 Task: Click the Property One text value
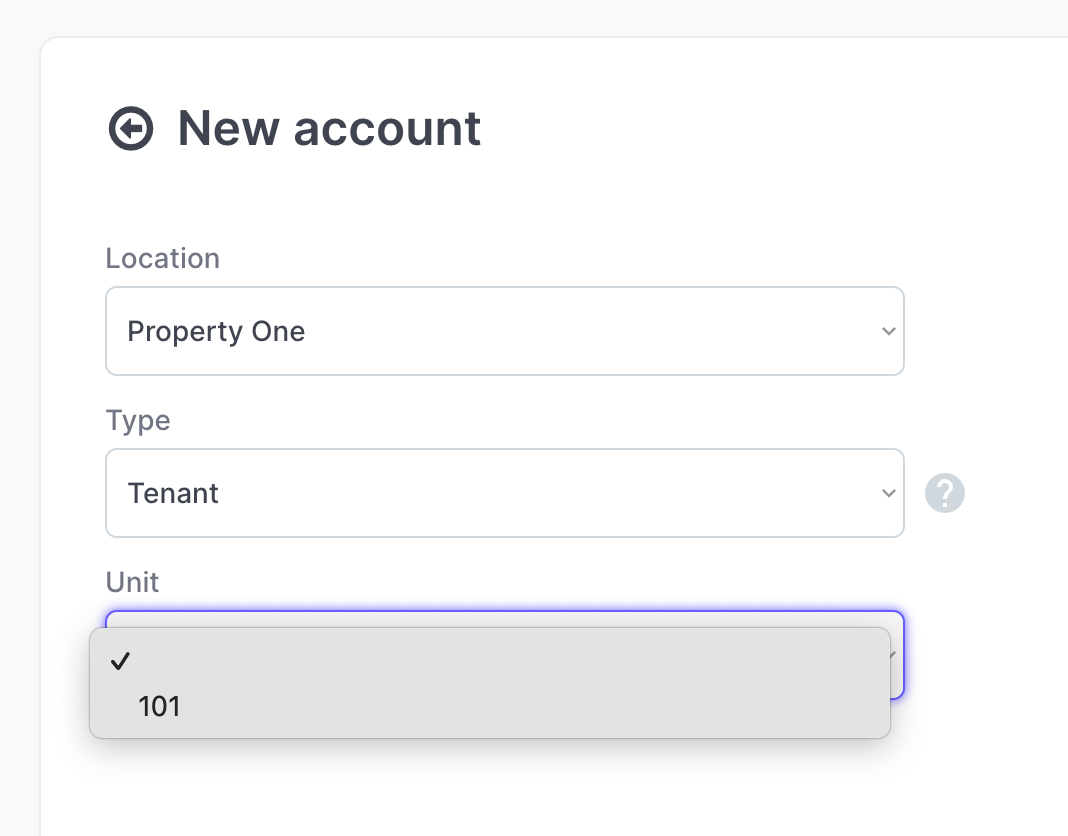(x=216, y=331)
